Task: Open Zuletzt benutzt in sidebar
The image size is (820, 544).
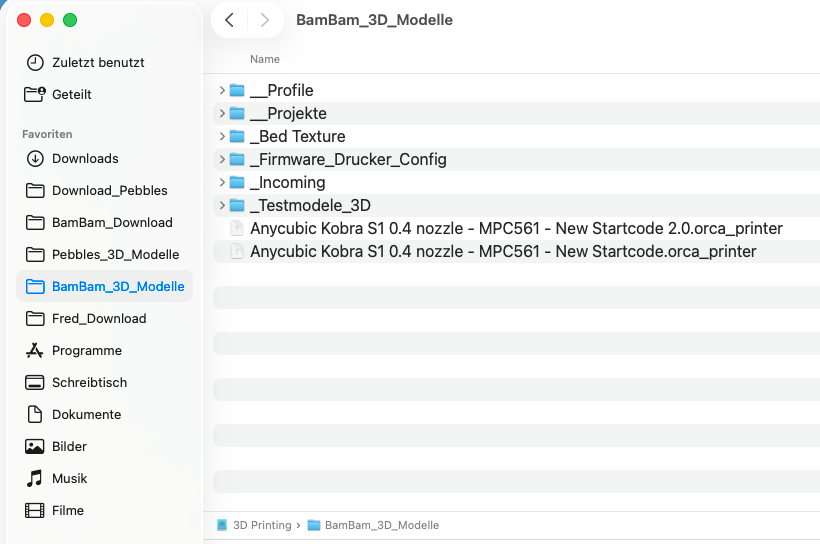Action: 98,62
